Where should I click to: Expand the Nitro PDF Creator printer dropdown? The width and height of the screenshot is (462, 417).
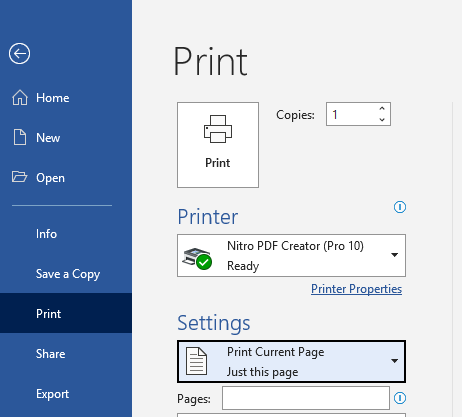click(x=394, y=255)
